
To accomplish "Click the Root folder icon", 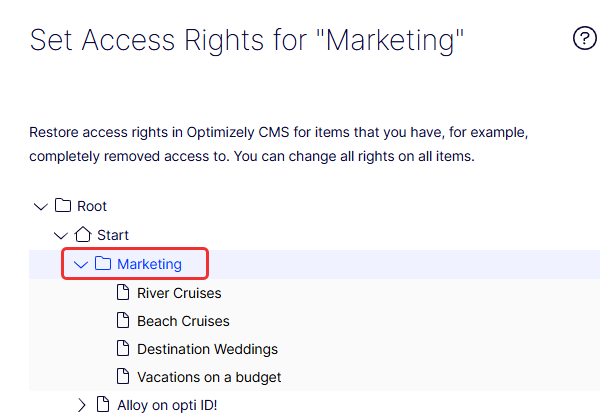I will (63, 206).
